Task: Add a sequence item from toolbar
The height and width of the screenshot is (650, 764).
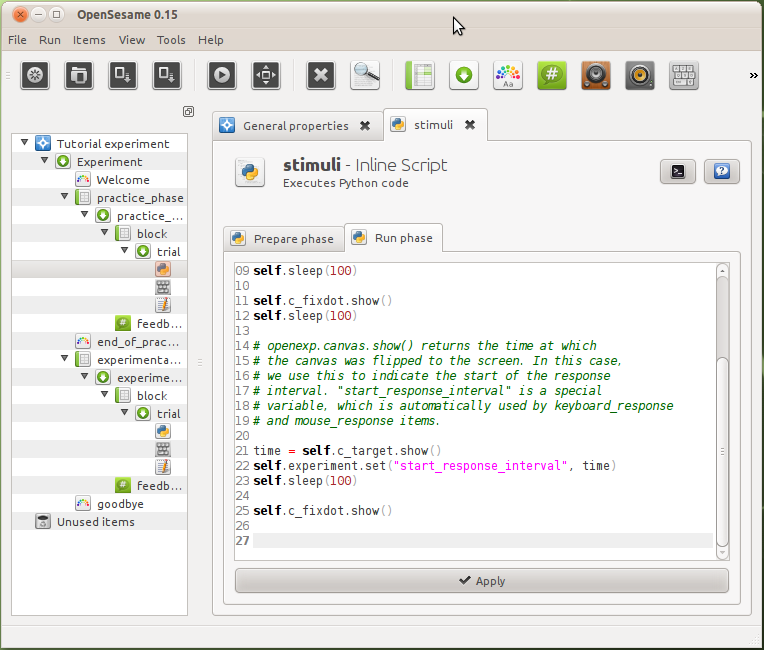Action: pos(464,75)
